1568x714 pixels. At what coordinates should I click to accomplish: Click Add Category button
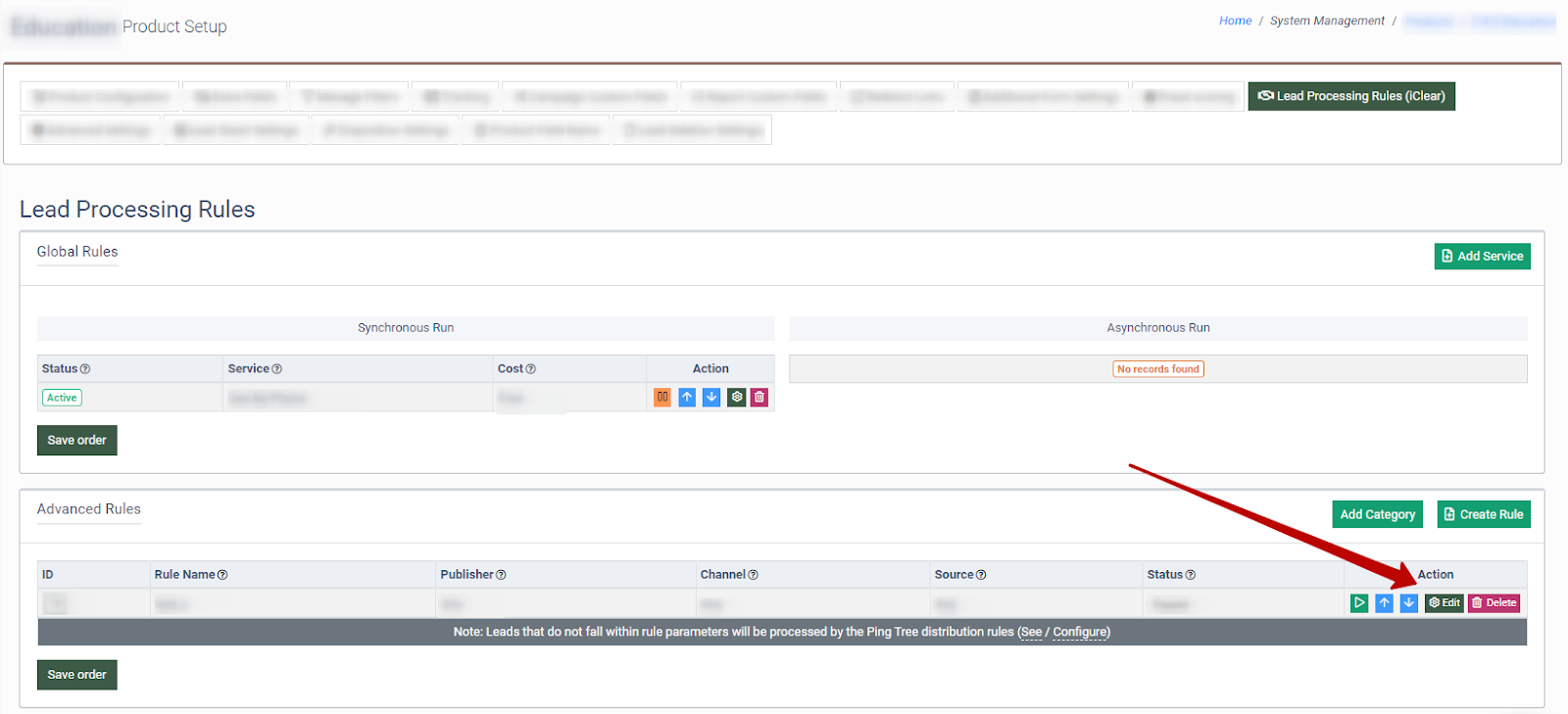(x=1377, y=514)
